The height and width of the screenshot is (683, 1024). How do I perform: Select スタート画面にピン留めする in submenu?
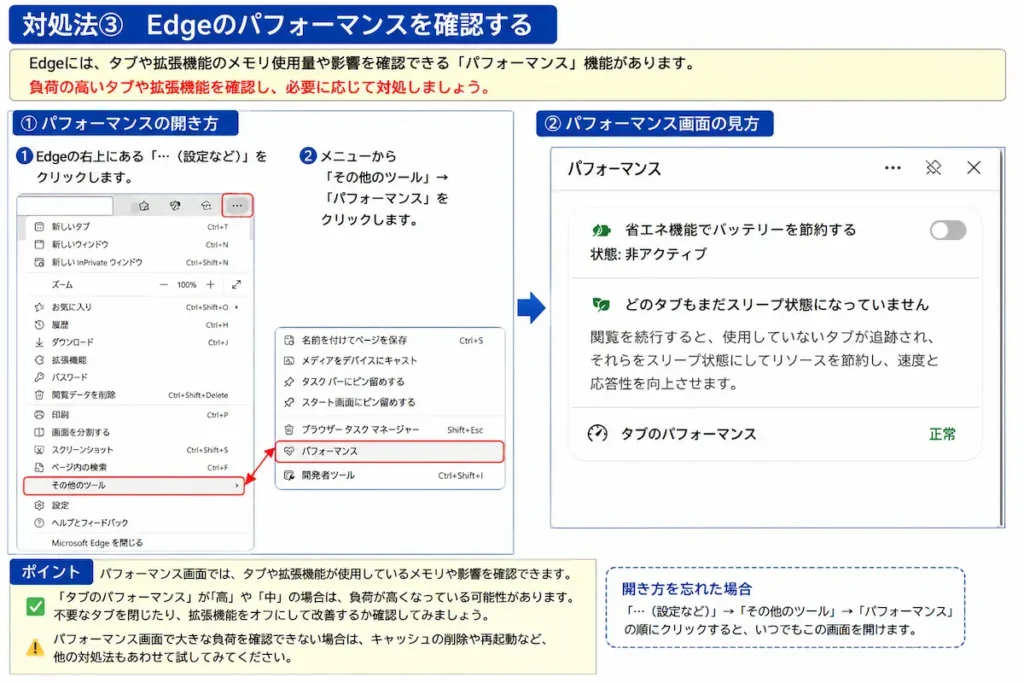coord(390,402)
